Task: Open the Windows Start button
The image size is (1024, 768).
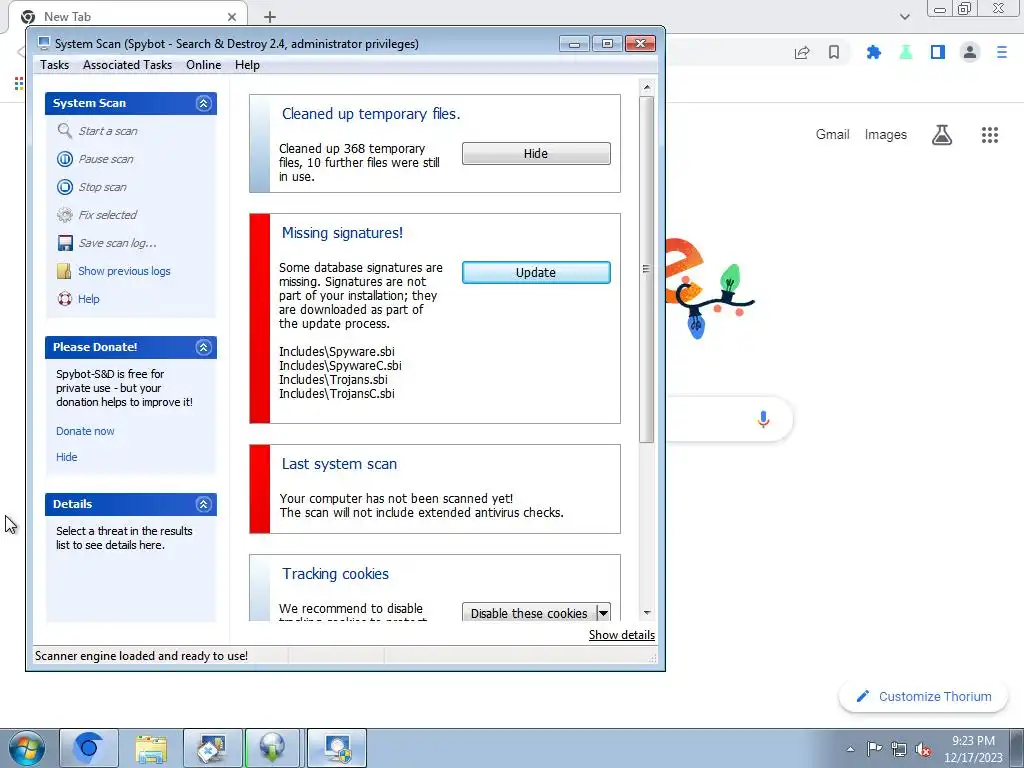Action: (27, 748)
